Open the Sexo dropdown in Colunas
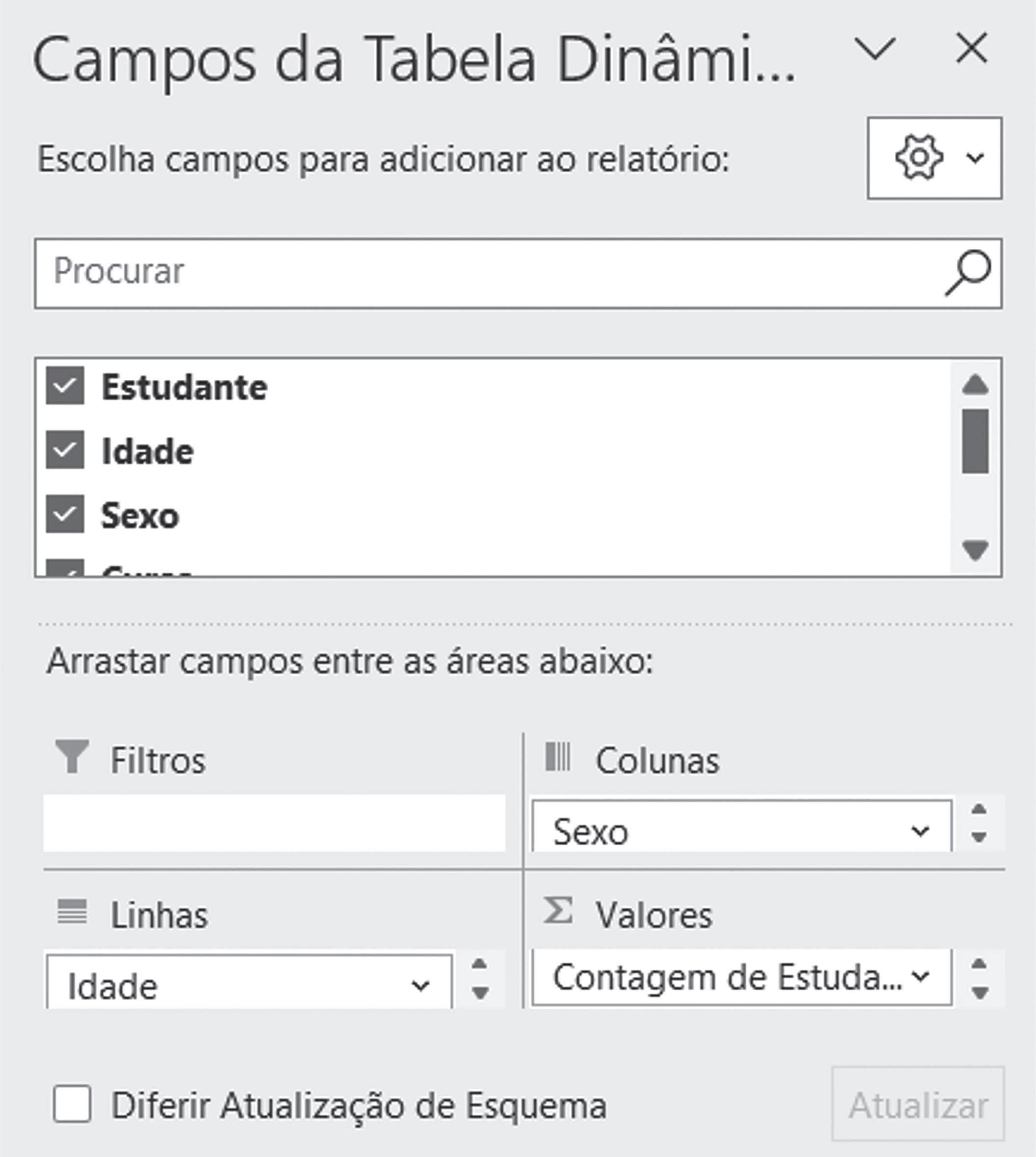The width and height of the screenshot is (1036, 1157). 920,831
